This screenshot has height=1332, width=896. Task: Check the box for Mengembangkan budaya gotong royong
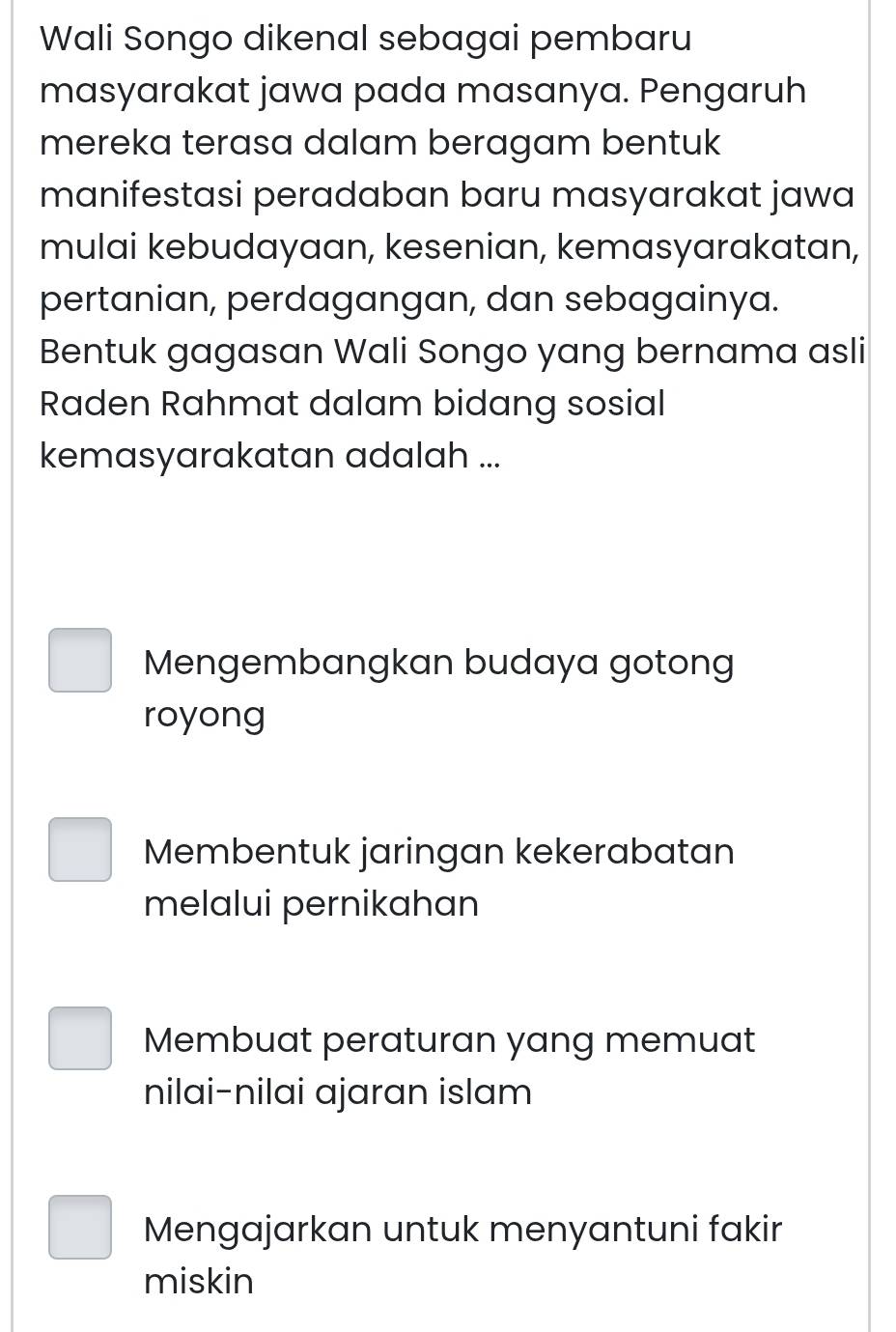[80, 661]
